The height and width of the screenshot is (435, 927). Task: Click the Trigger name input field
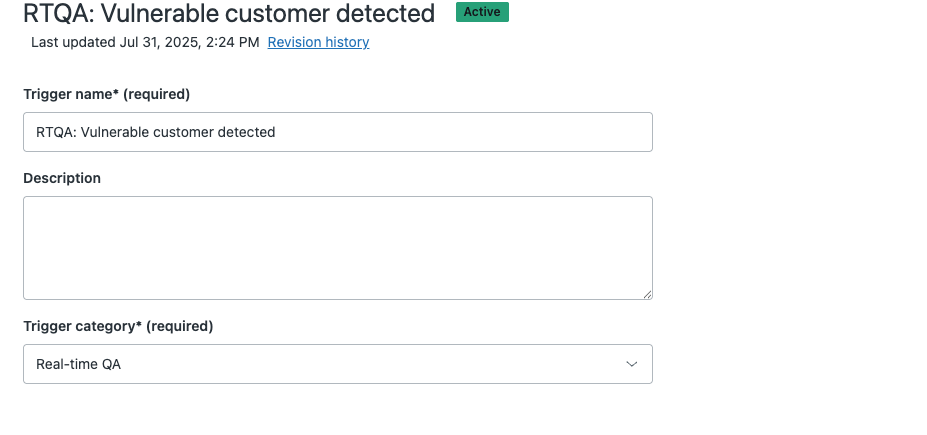(337, 132)
